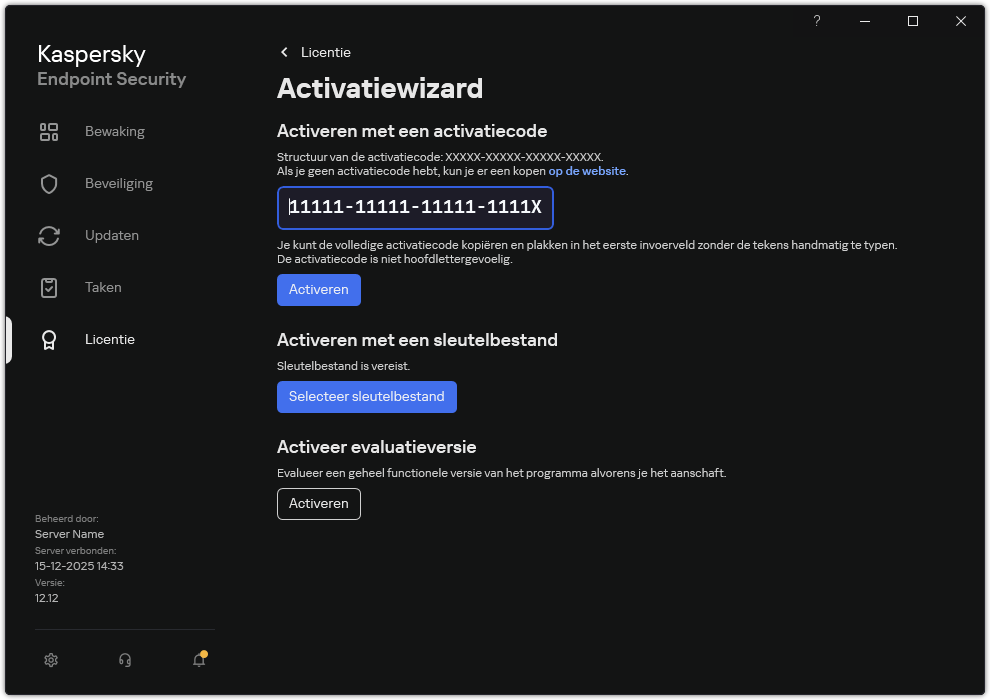Viewport: 990px width, 700px height.
Task: Click Activeren to activate the code
Action: click(318, 290)
